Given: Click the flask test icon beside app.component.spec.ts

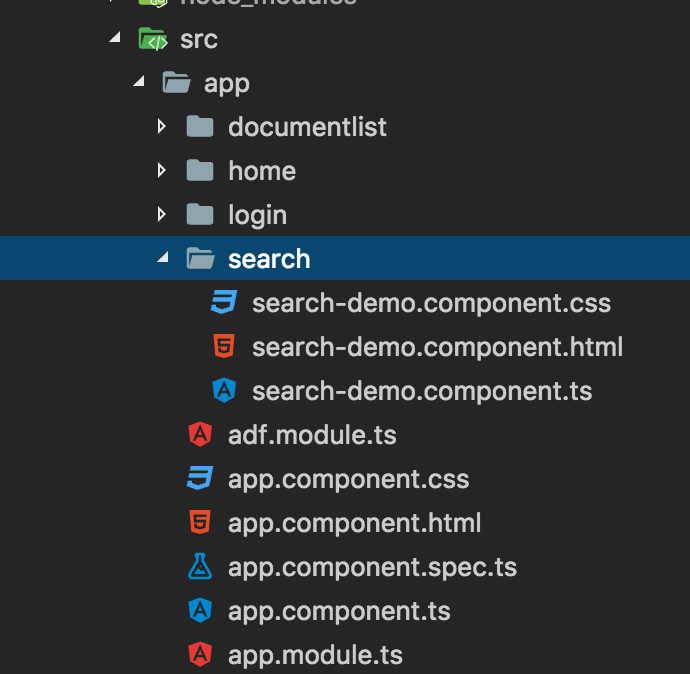Looking at the screenshot, I should [200, 567].
